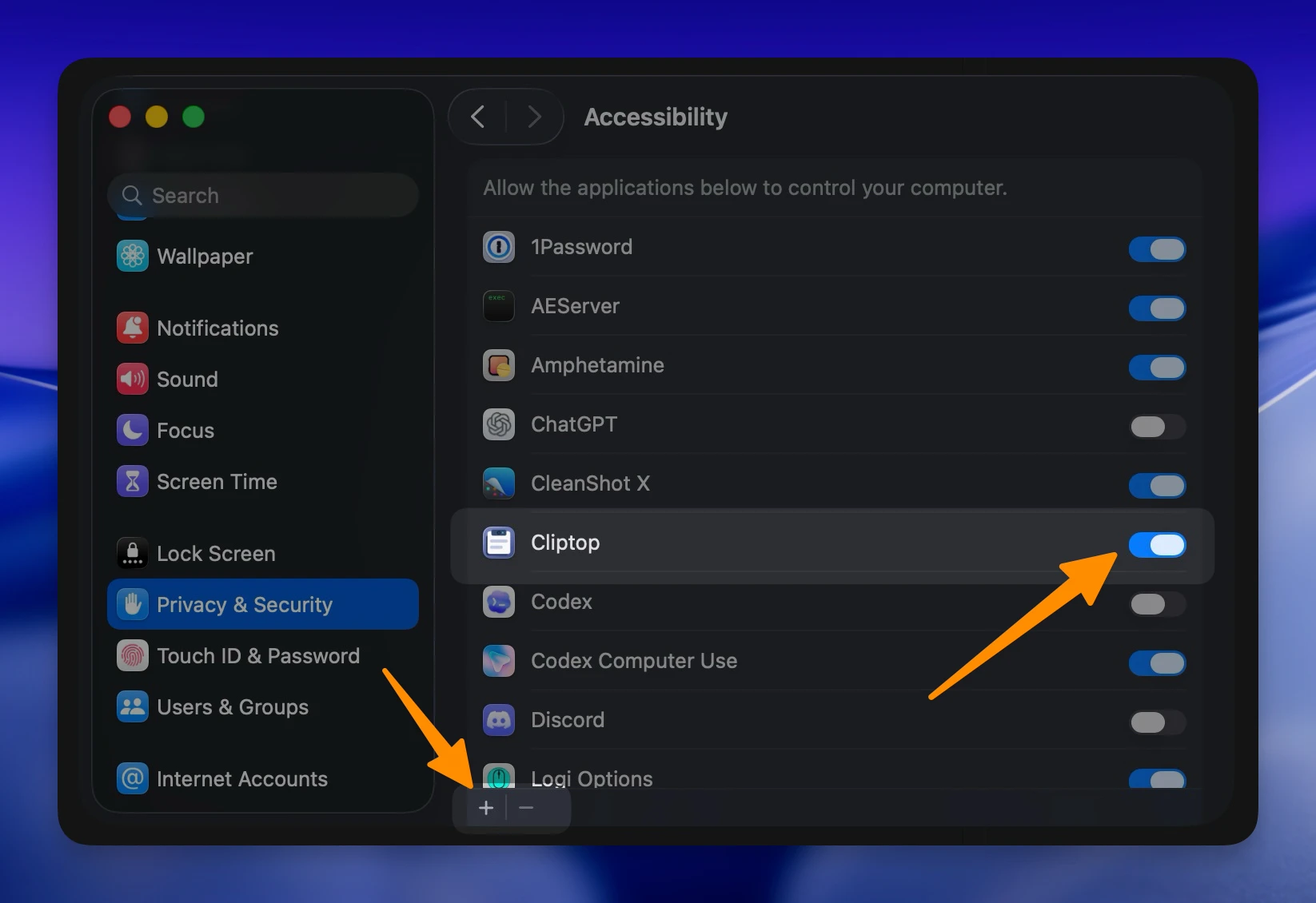This screenshot has width=1316, height=903.
Task: Go back with the left chevron
Action: (478, 117)
